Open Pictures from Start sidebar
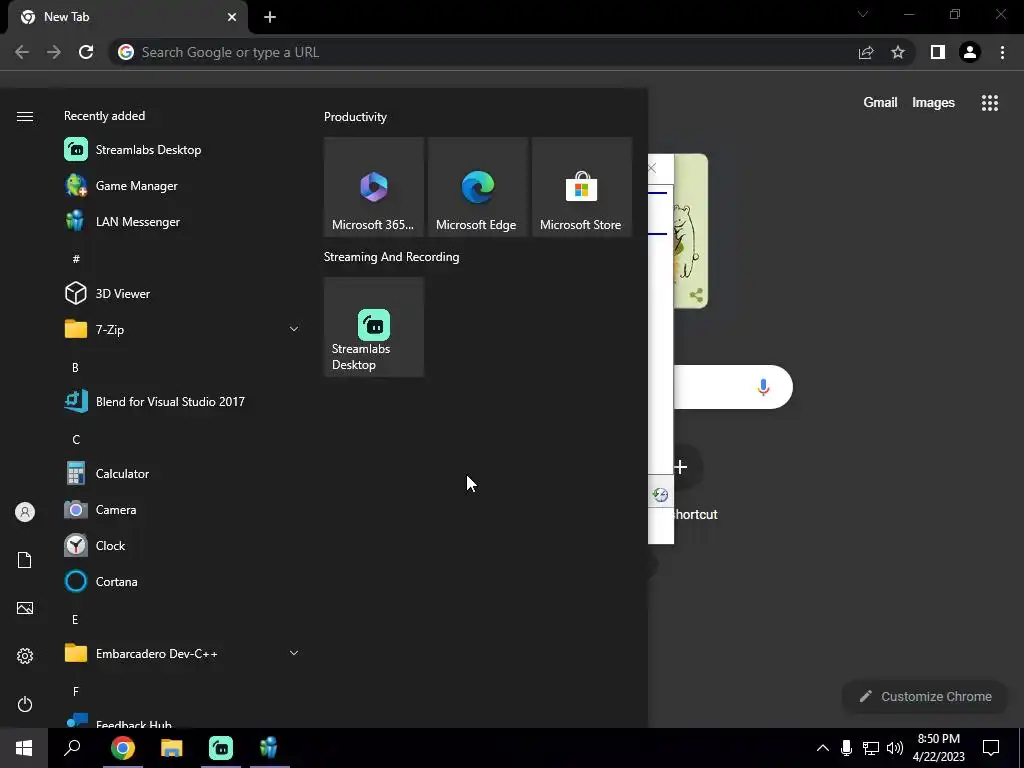 [x=25, y=608]
